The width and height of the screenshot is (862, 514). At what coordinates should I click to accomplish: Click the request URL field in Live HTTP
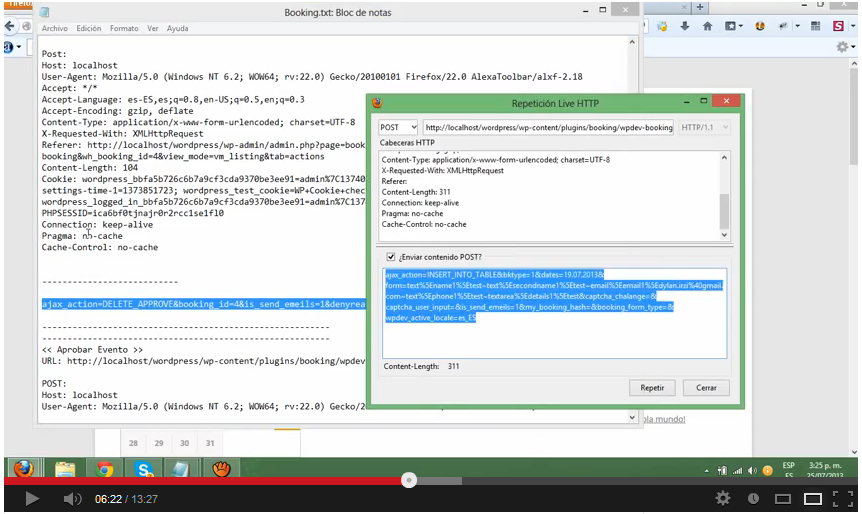pyautogui.click(x=548, y=127)
